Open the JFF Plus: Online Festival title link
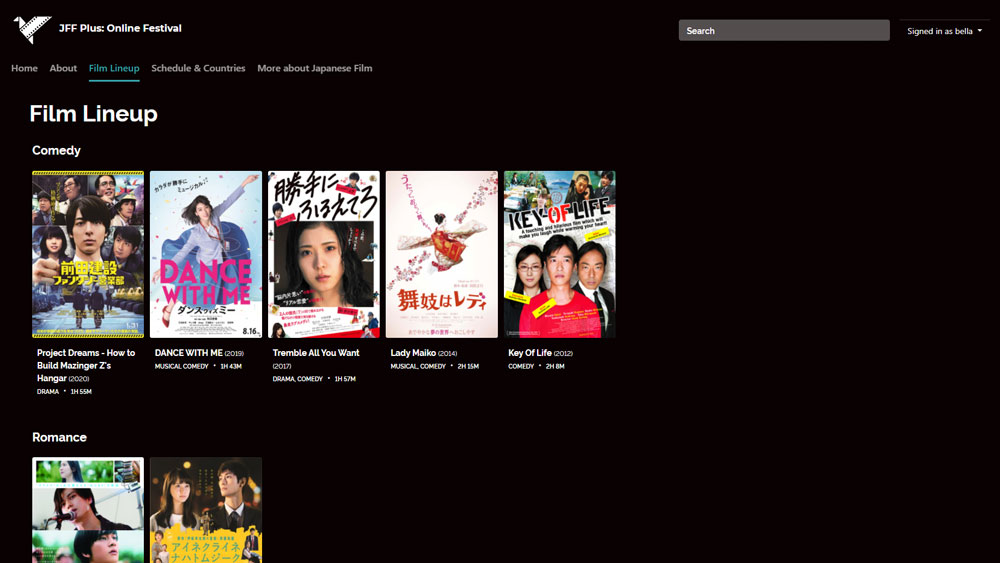The height and width of the screenshot is (563, 1000). tap(120, 28)
